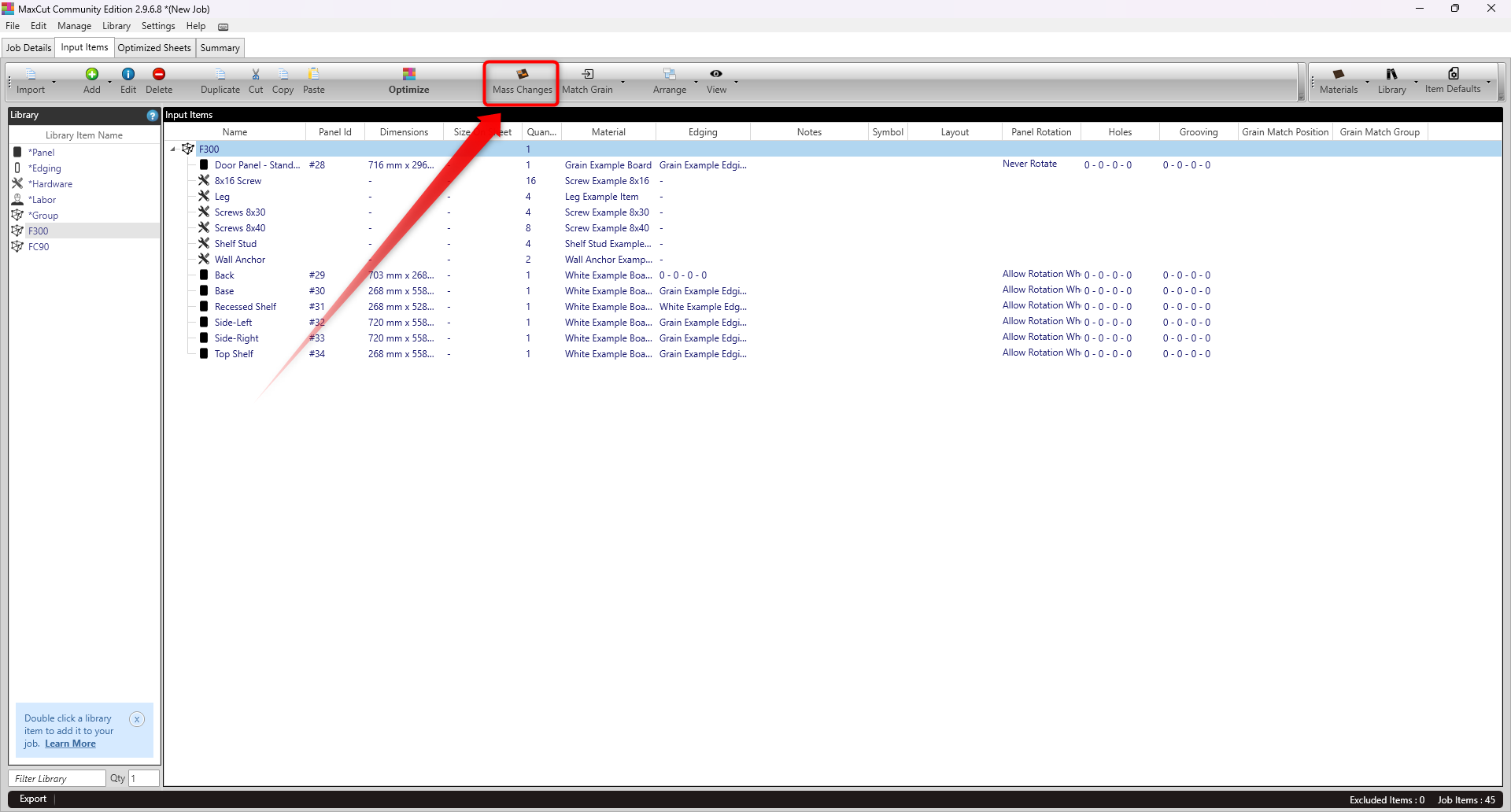Image resolution: width=1511 pixels, height=812 pixels.
Task: Click the red Delete icon
Action: (159, 74)
